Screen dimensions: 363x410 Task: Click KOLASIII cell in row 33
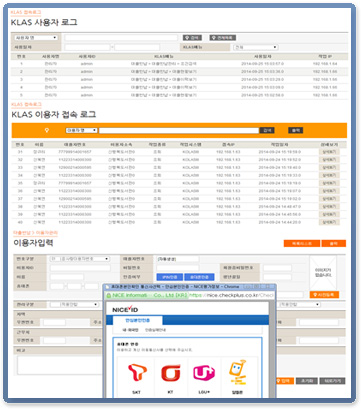(x=190, y=168)
